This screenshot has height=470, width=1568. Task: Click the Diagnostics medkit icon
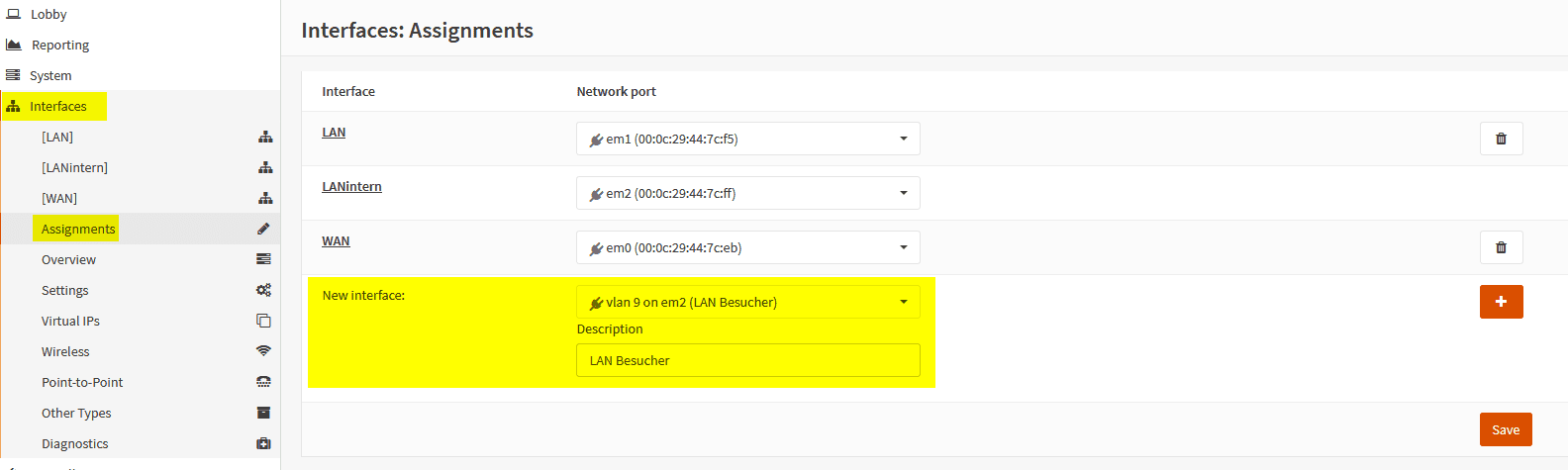coord(263,443)
